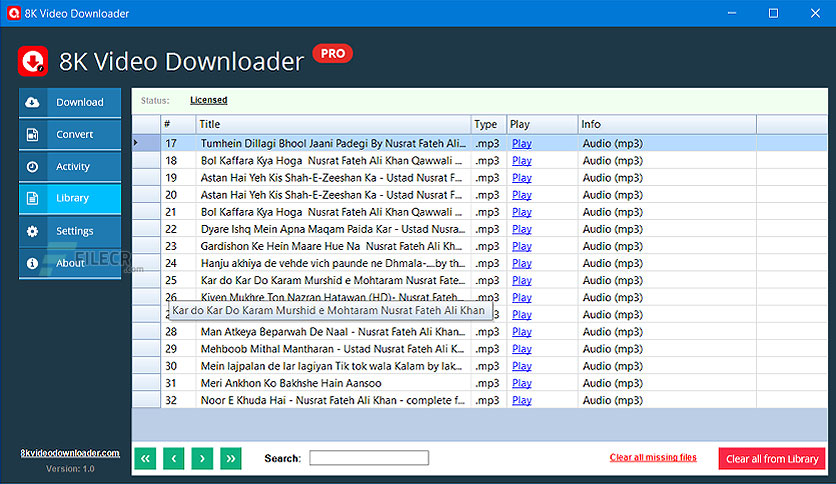
Task: Select title 'Mehboob Mithal Mantharan'
Action: click(332, 349)
